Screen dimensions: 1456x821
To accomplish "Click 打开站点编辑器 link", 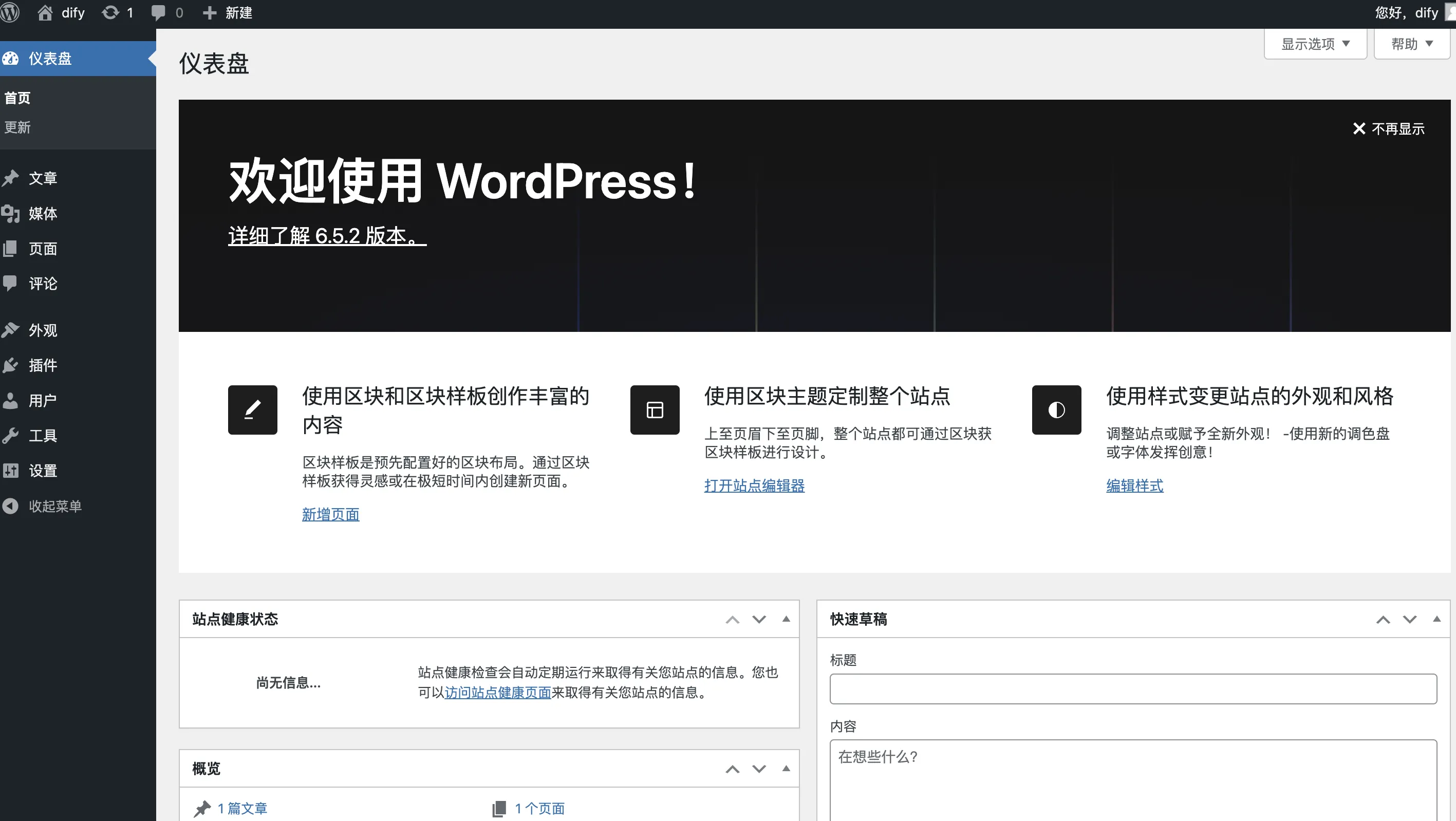I will click(754, 486).
